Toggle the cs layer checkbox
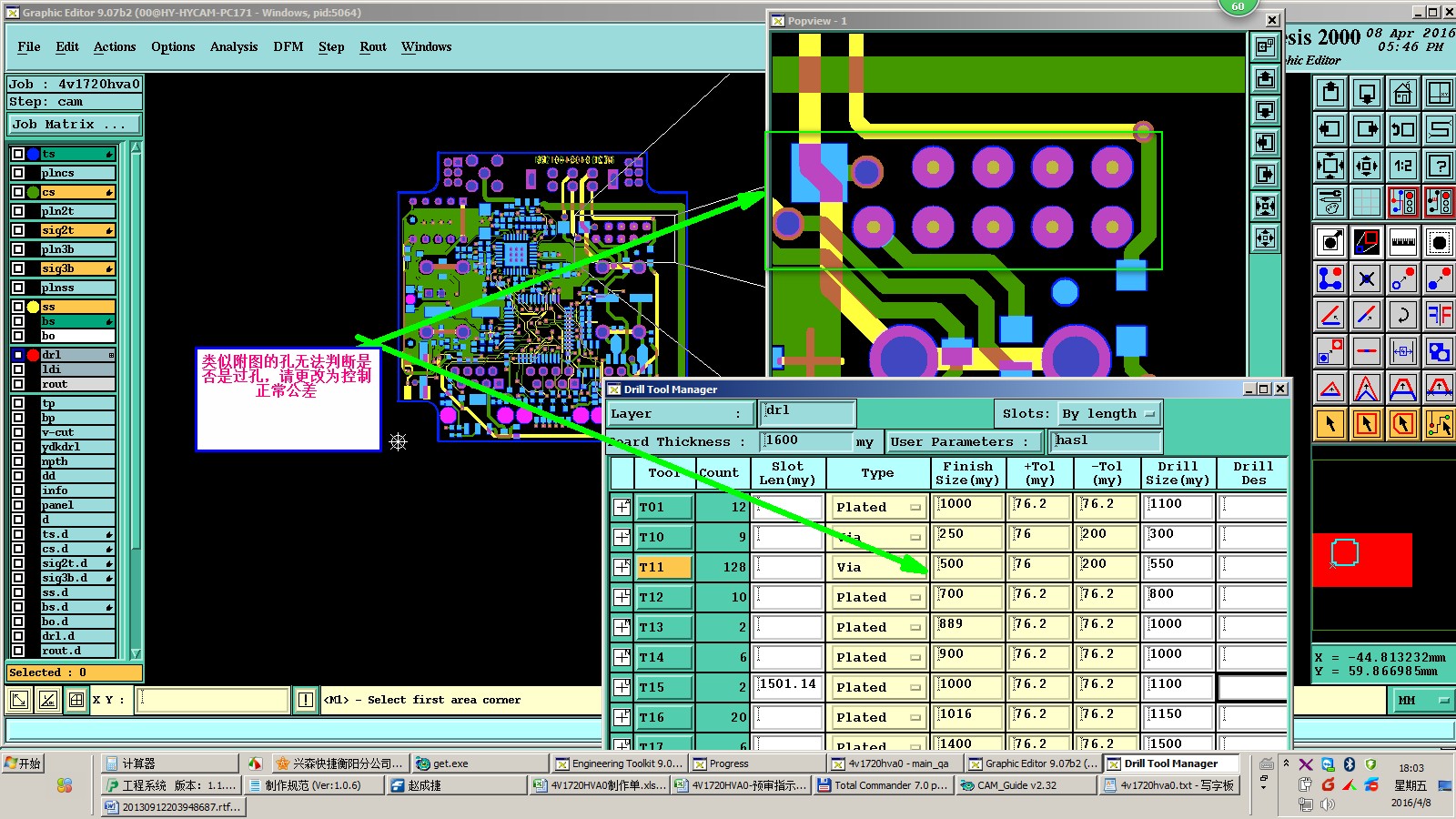This screenshot has width=1456, height=819. [x=18, y=192]
